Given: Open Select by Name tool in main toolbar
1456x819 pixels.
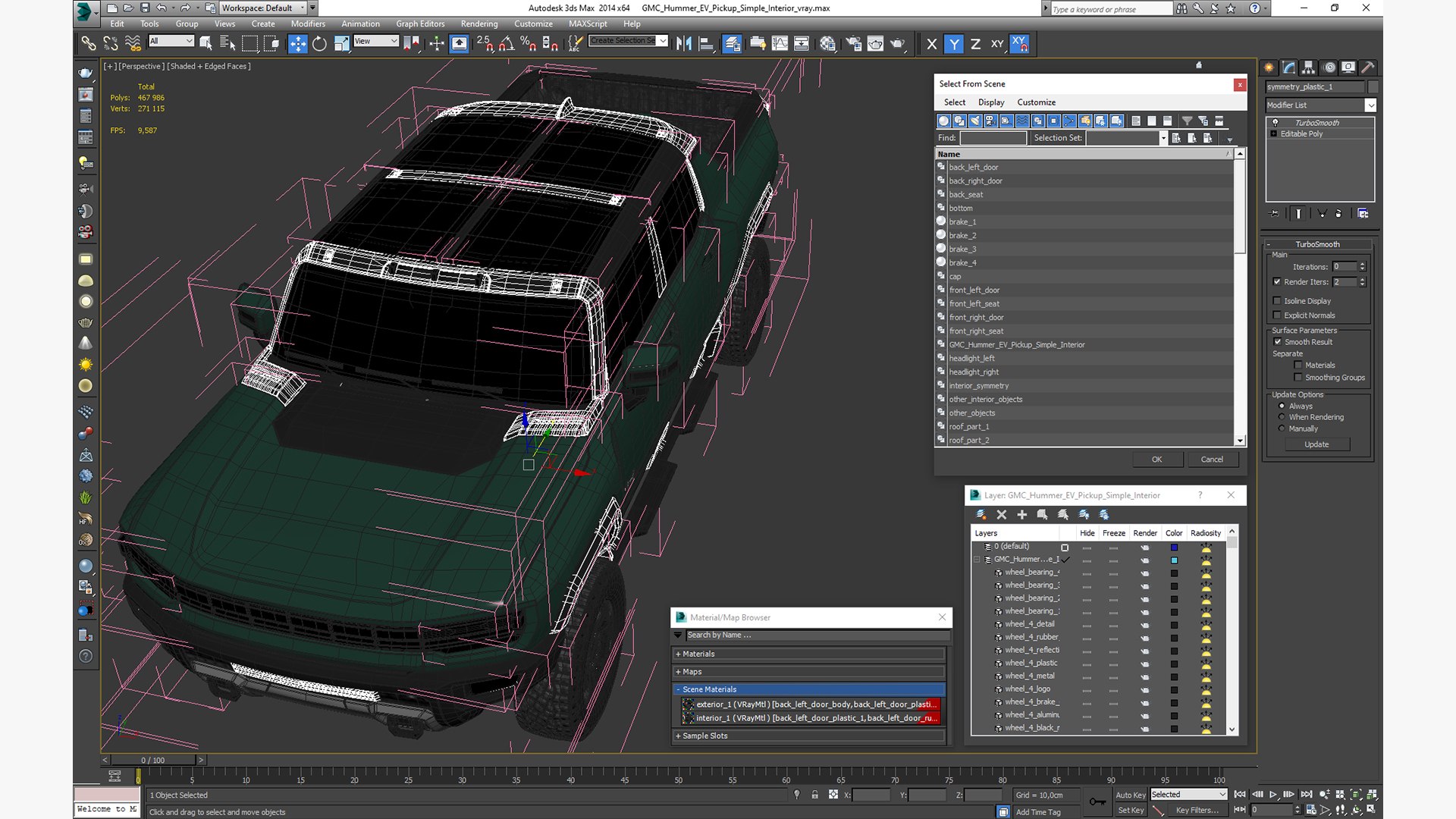Looking at the screenshot, I should click(227, 44).
